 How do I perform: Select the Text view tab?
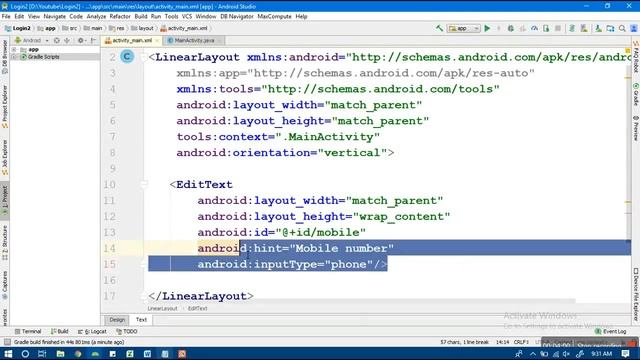click(x=141, y=320)
